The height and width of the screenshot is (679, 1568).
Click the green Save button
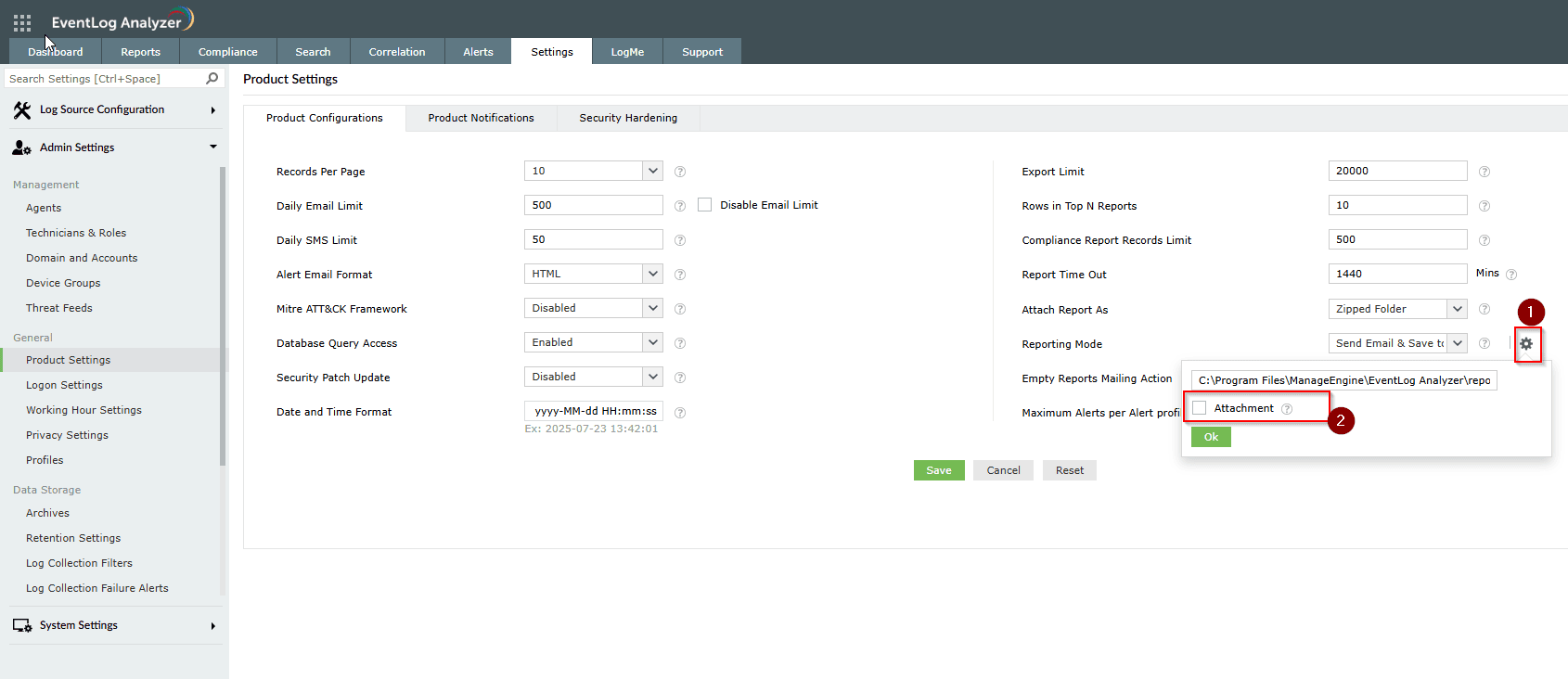tap(939, 470)
